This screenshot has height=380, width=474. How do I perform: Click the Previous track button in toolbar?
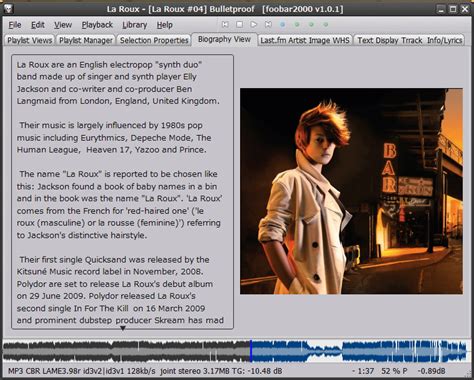225,24
